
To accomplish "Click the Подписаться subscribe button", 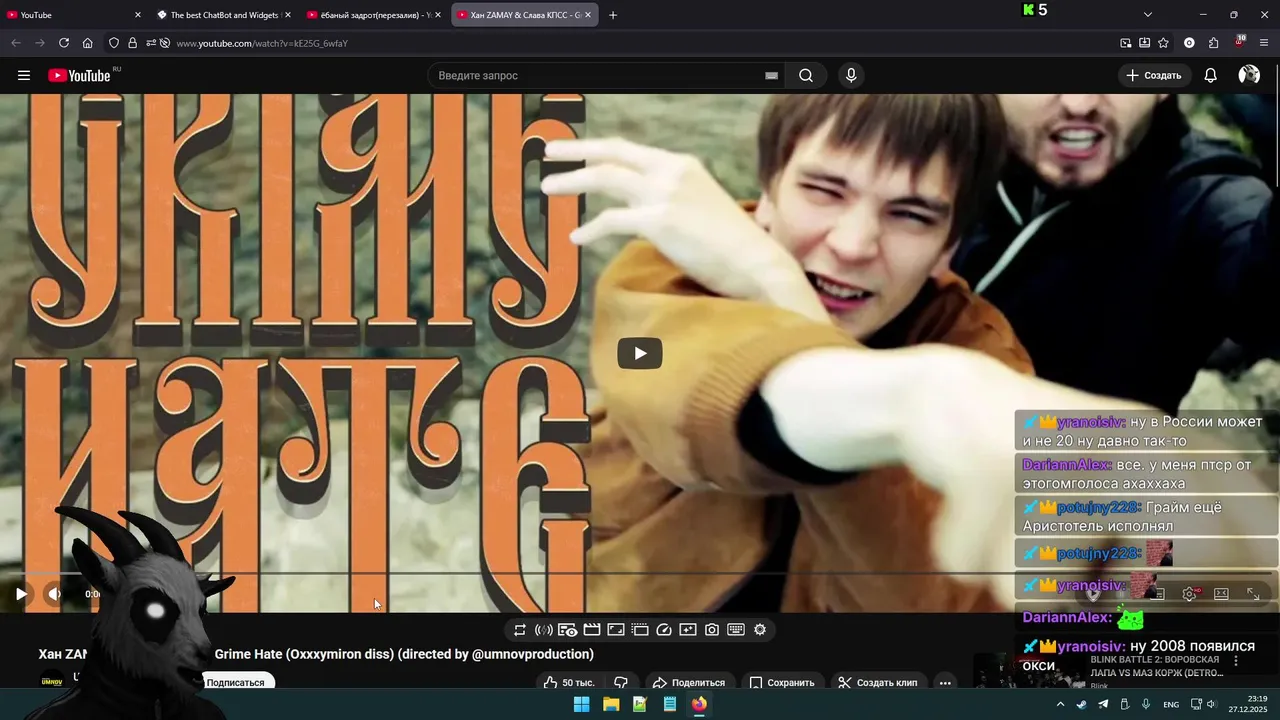I will [236, 682].
